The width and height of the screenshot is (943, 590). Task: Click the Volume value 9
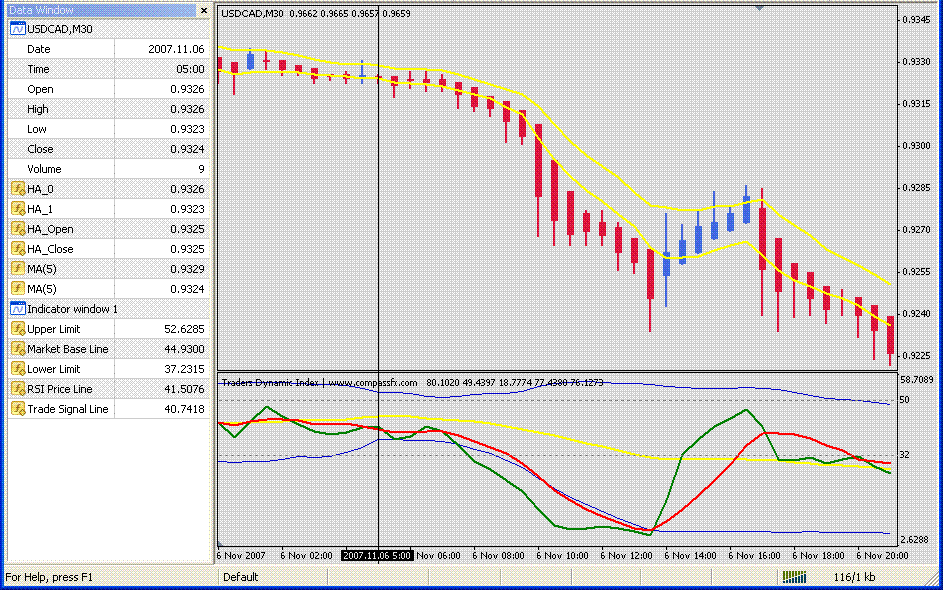point(201,169)
